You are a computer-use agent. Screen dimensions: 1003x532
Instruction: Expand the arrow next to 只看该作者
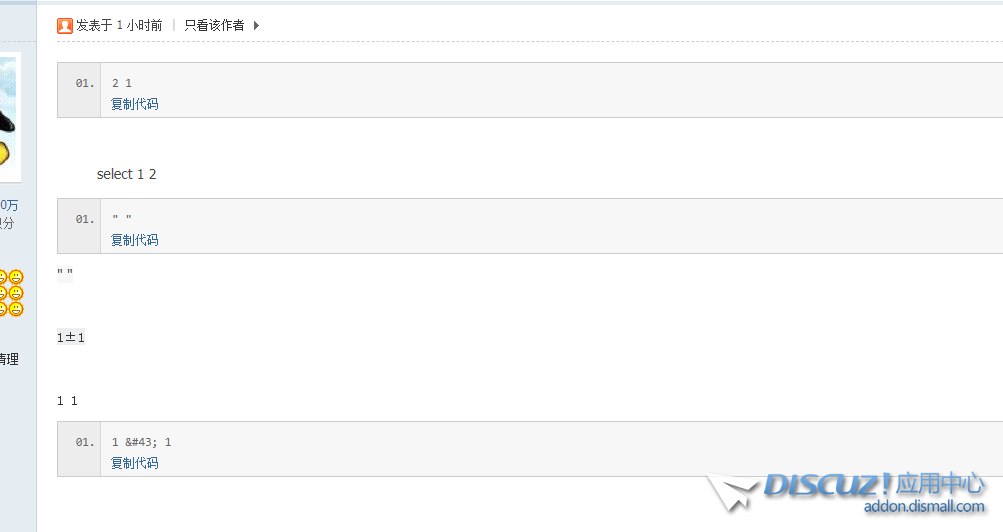click(x=257, y=26)
